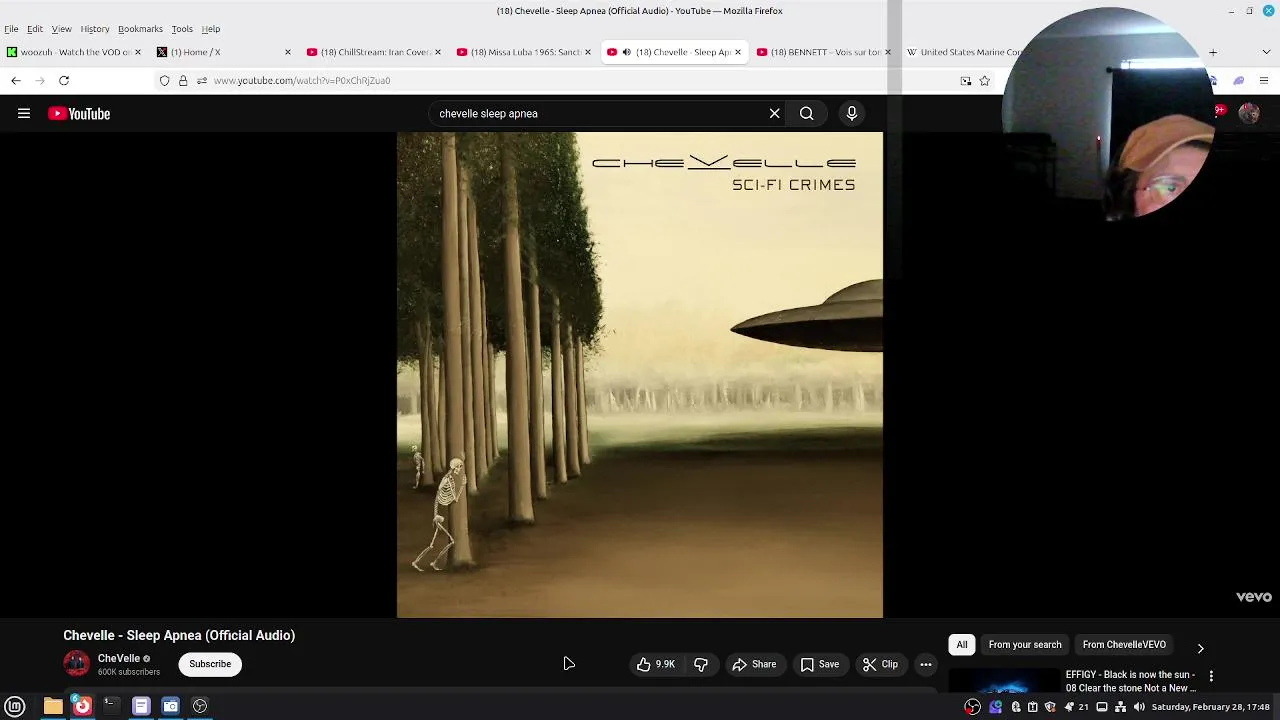
Task: Dislike the video with thumbs down
Action: pyautogui.click(x=701, y=664)
